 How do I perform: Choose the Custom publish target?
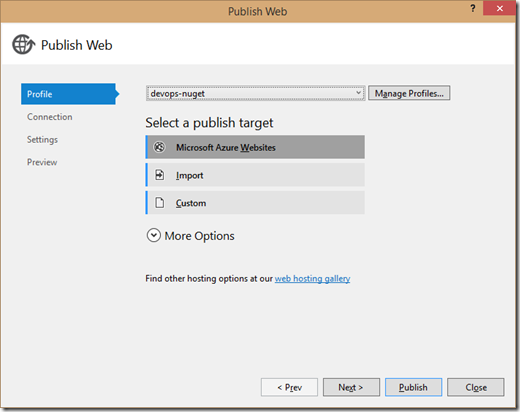[255, 203]
